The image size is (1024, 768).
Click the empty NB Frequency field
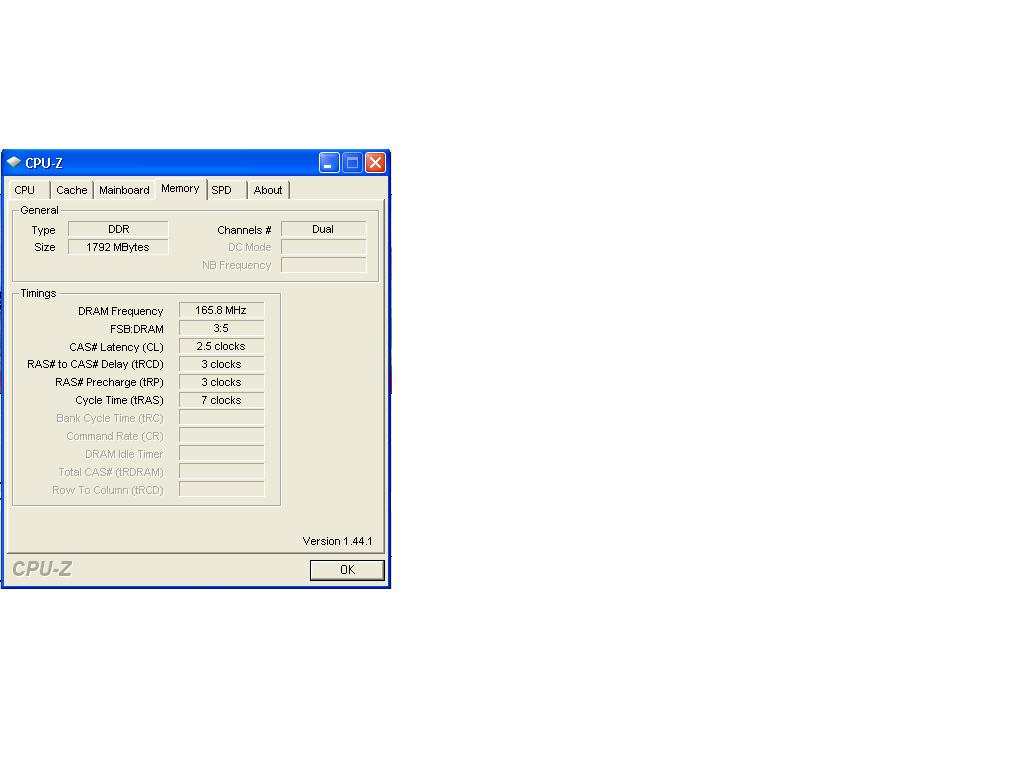tap(323, 264)
